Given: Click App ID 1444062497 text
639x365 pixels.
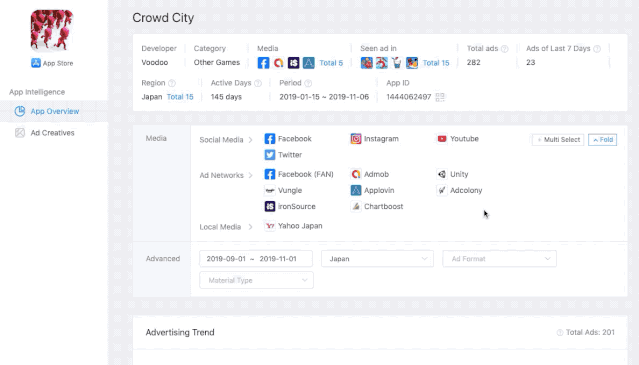Looking at the screenshot, I should [408, 97].
